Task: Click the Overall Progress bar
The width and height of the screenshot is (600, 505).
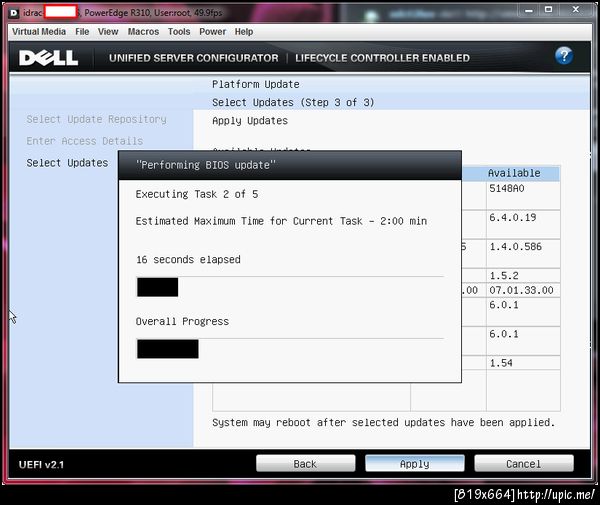Action: [x=290, y=349]
